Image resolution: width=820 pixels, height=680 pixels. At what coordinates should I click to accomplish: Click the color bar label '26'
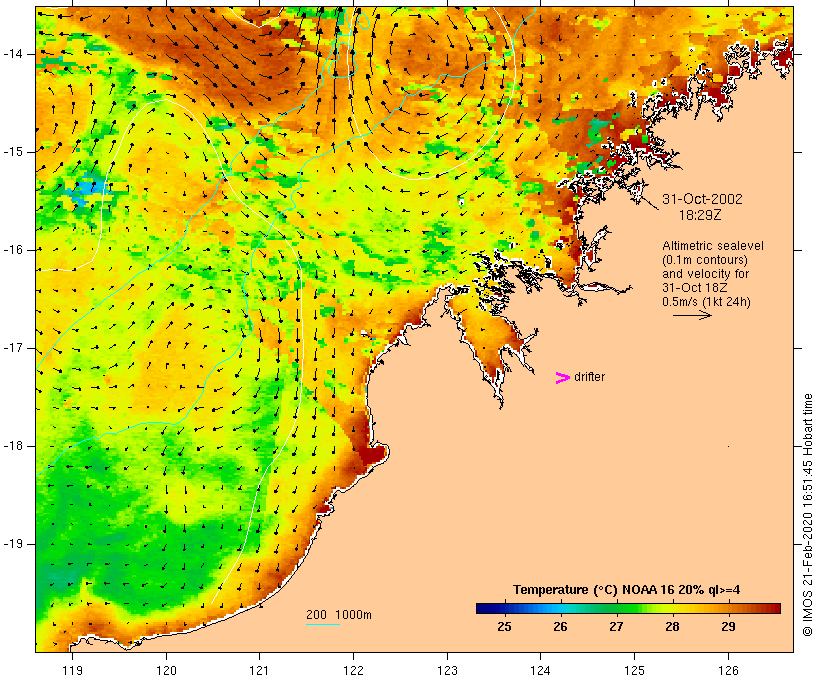560,626
